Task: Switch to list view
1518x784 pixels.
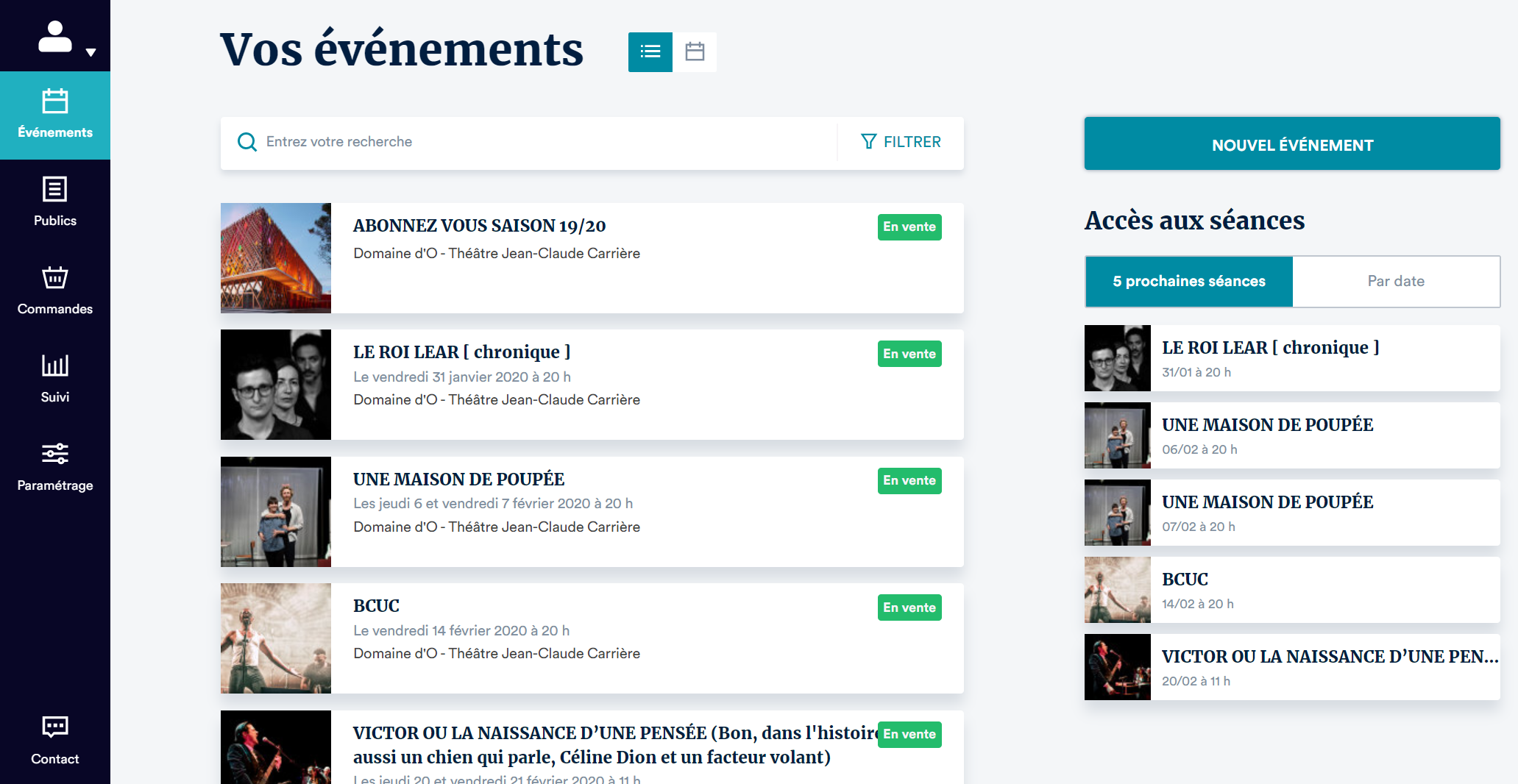Action: [x=650, y=52]
